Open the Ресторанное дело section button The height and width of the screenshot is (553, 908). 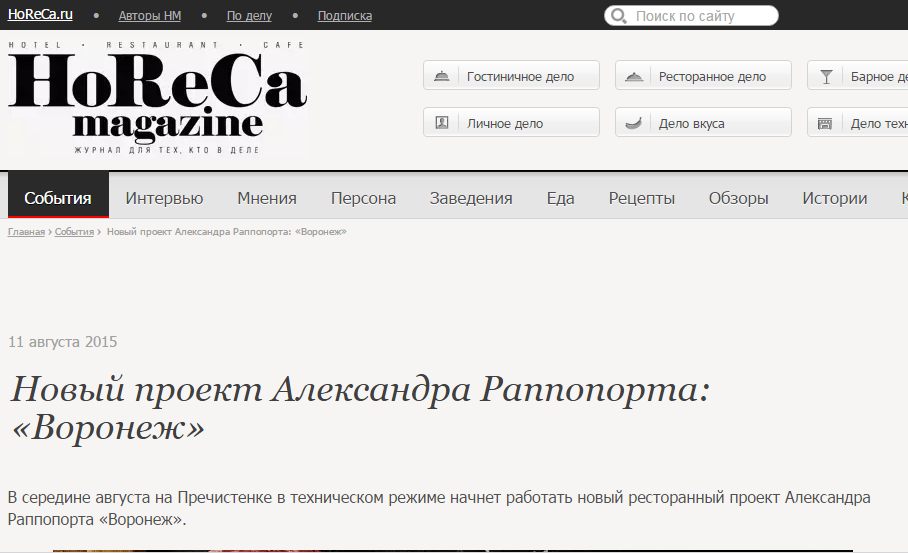(703, 75)
